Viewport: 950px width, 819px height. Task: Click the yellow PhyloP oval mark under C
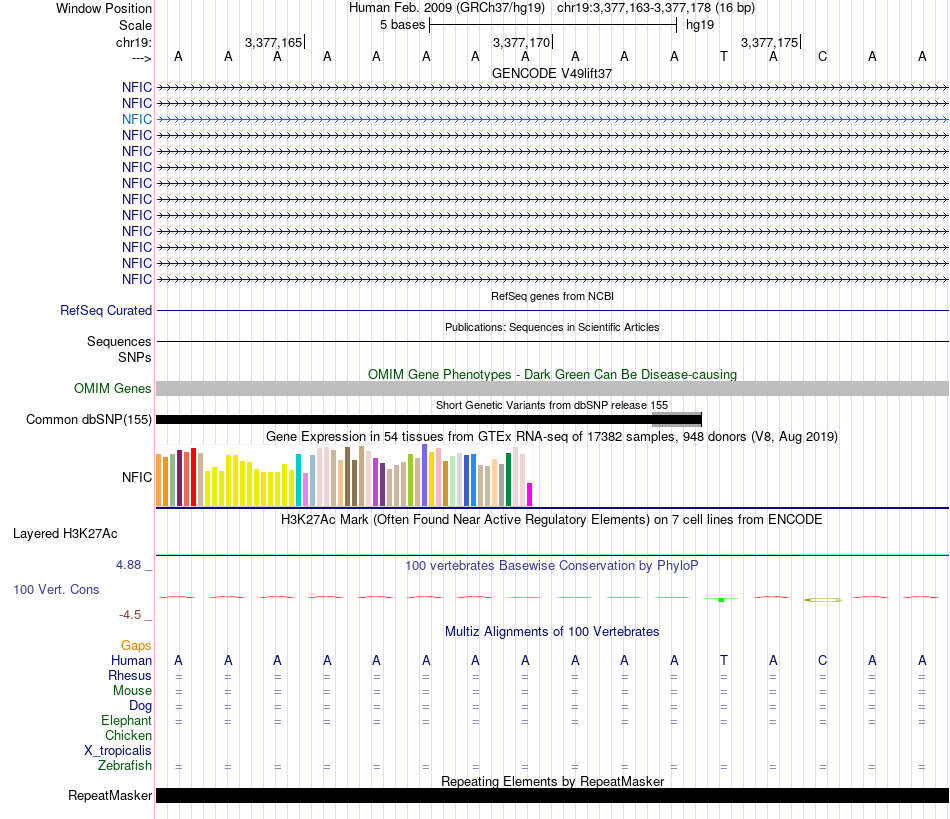tap(823, 600)
